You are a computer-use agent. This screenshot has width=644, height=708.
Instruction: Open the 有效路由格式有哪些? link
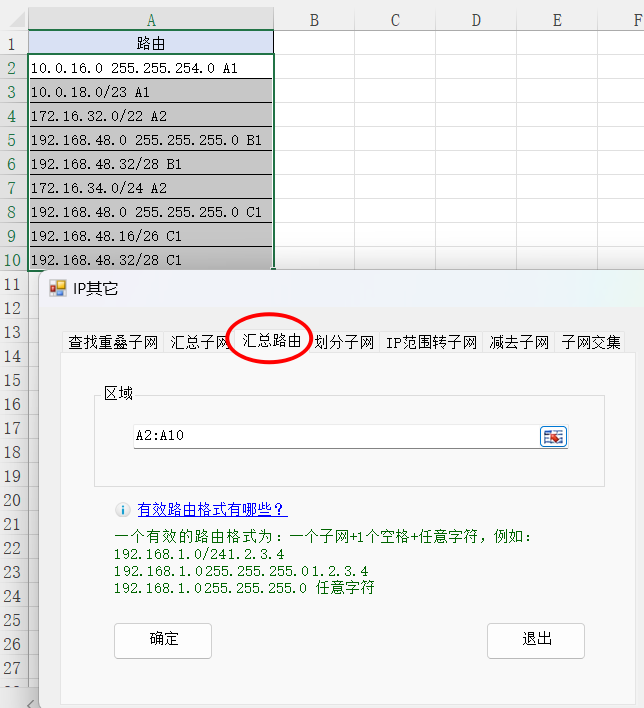tap(212, 510)
